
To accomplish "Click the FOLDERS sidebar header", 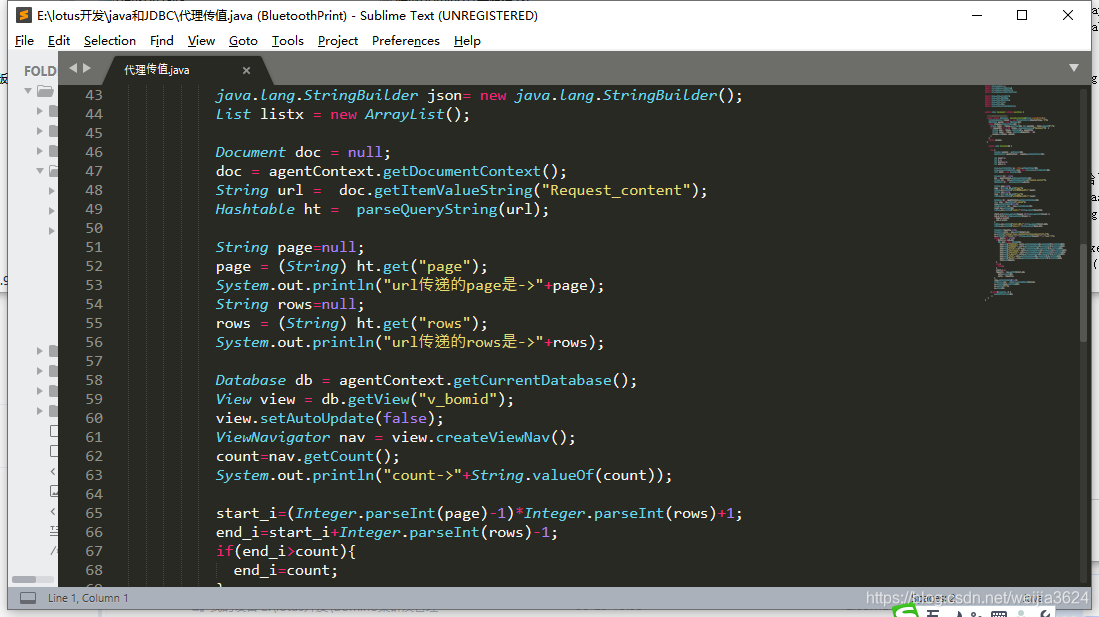I will pyautogui.click(x=40, y=71).
